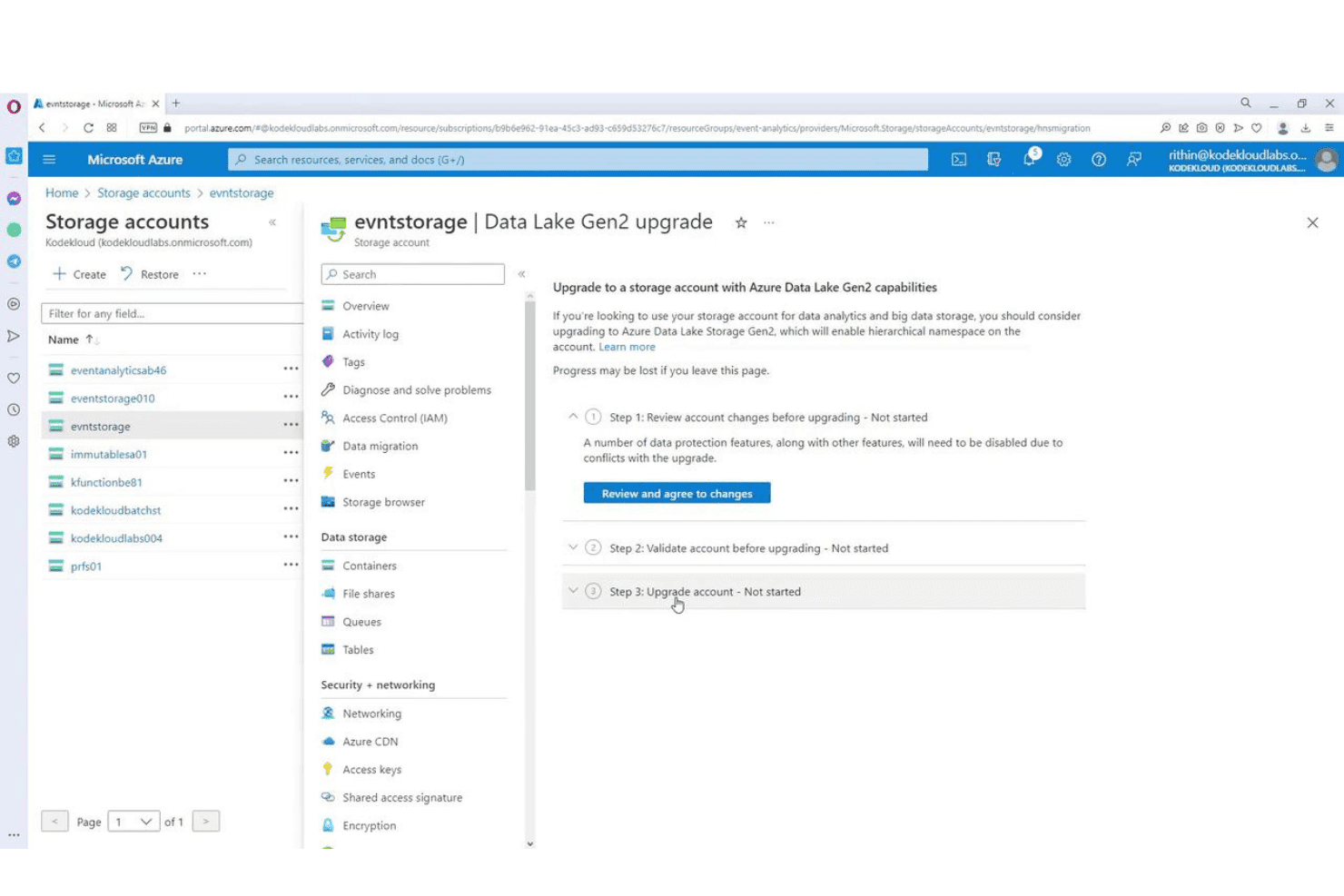Viewport: 1344px width, 896px height.
Task: Focus the resource menu Search box
Action: [x=413, y=274]
